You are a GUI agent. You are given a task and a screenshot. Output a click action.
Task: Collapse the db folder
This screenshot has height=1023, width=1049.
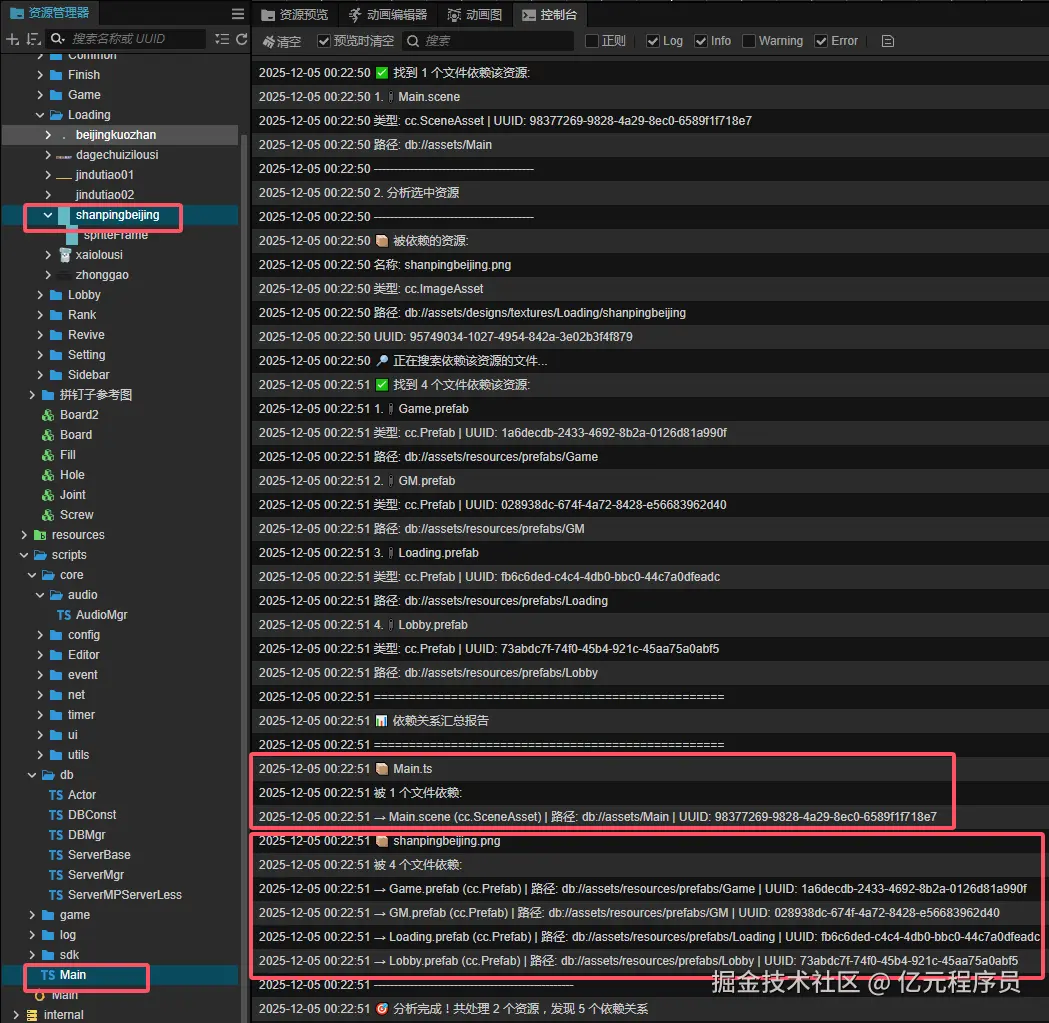32,775
